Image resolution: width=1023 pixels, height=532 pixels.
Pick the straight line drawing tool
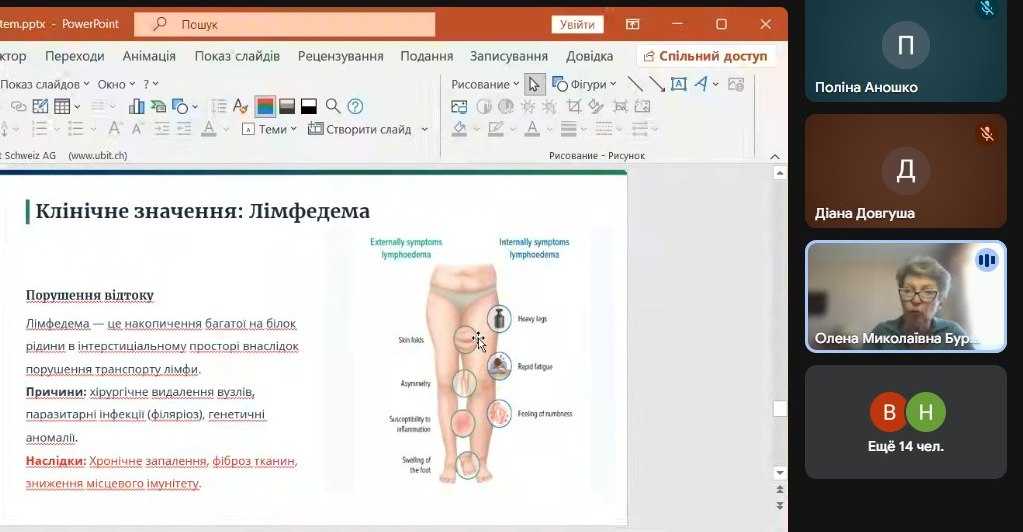[635, 84]
